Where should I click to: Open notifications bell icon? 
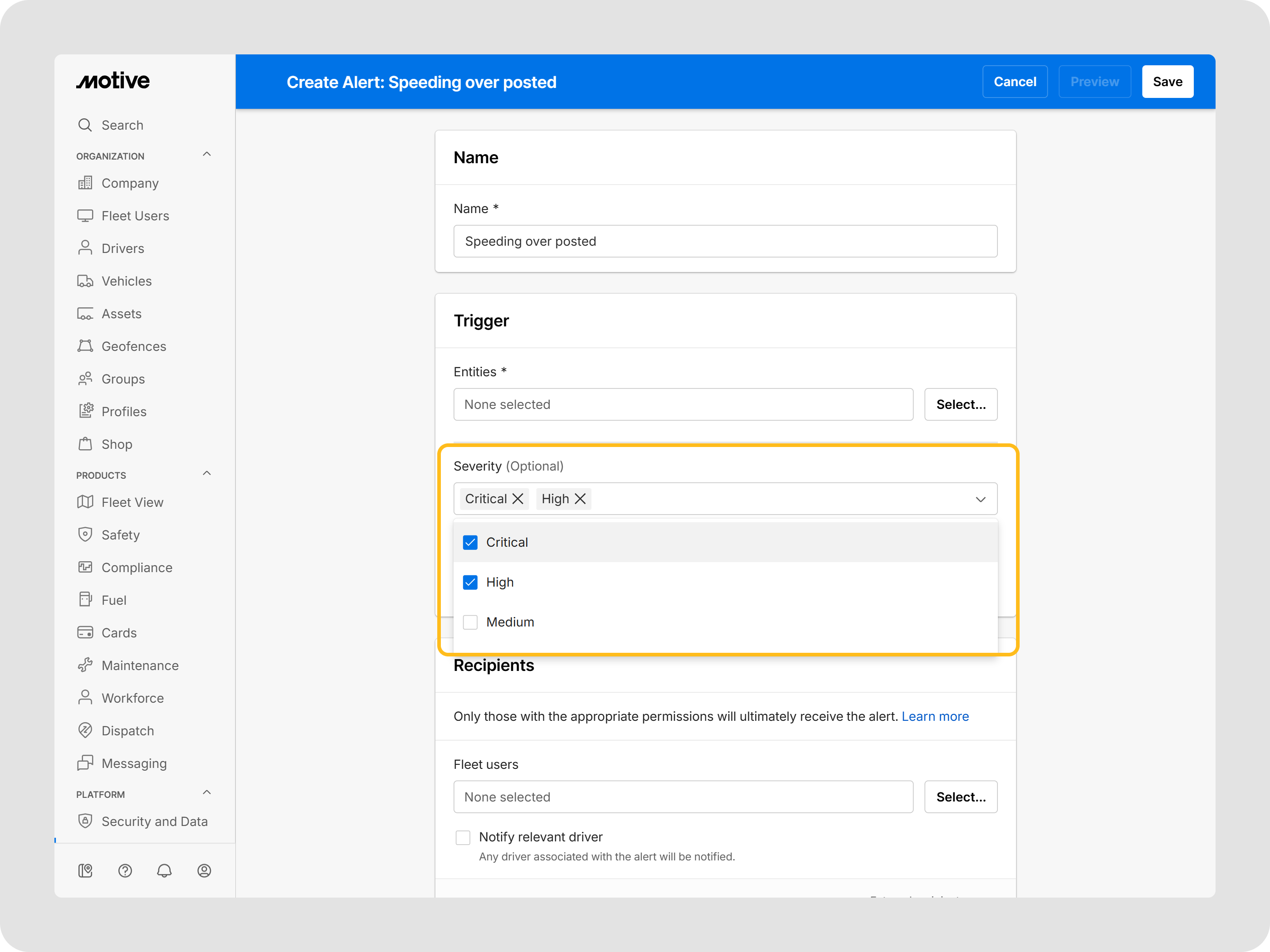coord(164,870)
